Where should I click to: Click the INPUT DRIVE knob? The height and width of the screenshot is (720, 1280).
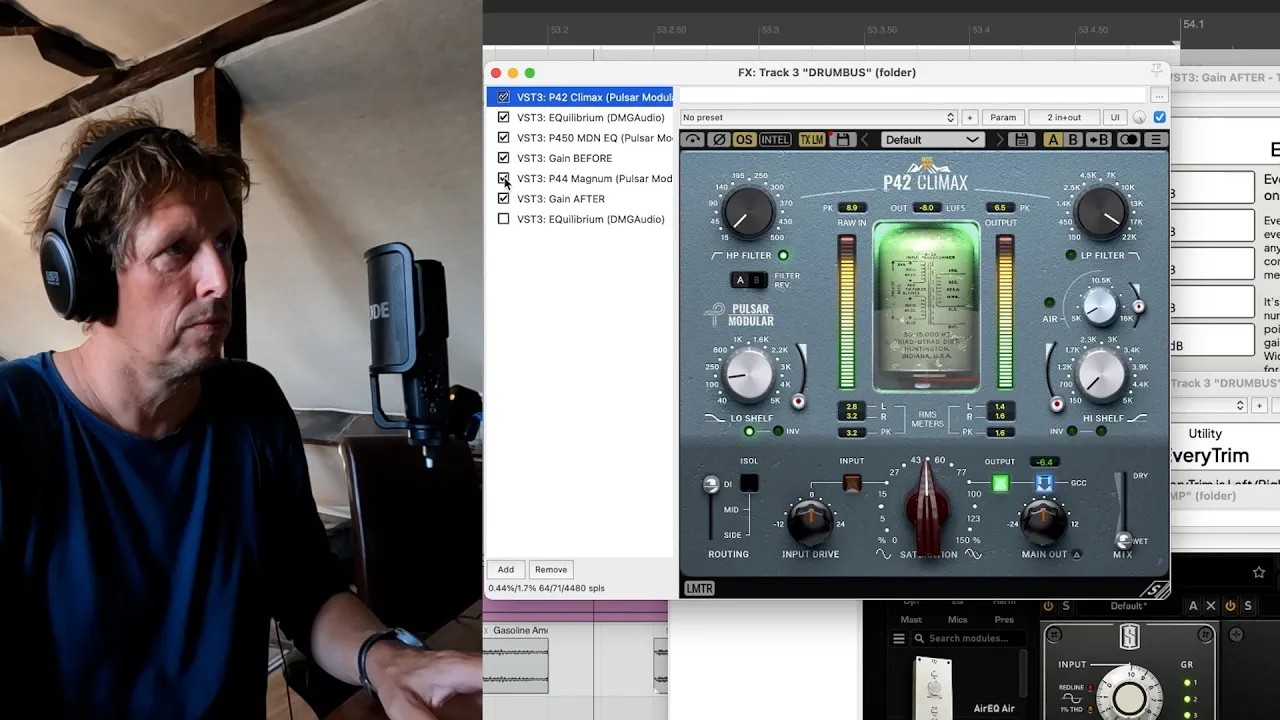810,521
